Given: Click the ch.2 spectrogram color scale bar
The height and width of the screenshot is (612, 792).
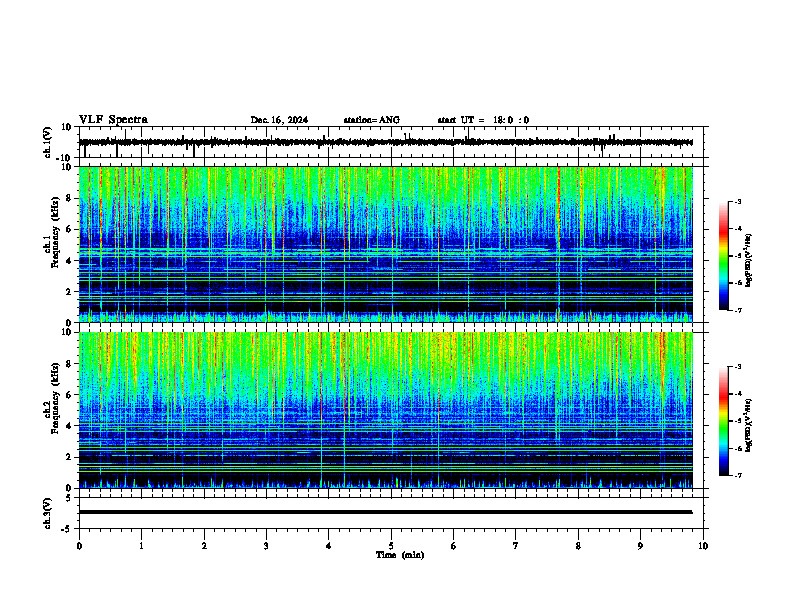Looking at the screenshot, I should [x=724, y=421].
